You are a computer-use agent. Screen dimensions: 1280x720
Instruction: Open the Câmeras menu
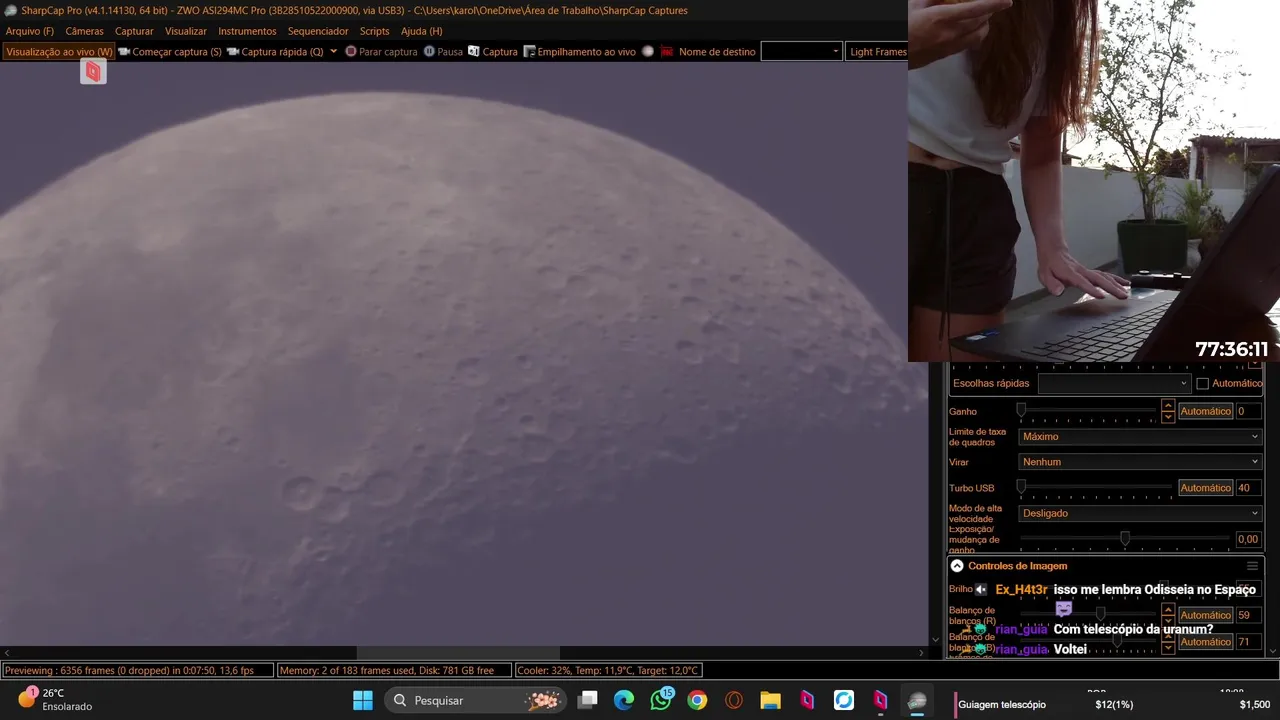tap(84, 31)
